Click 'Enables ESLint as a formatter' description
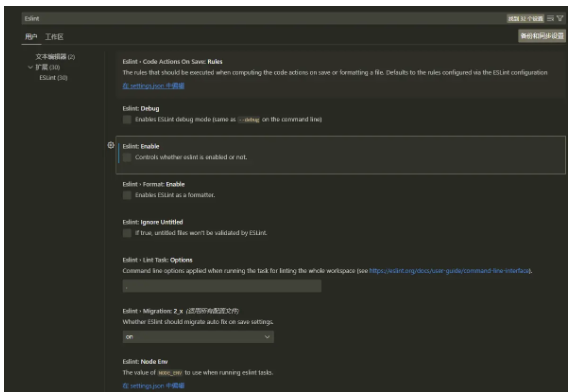This screenshot has width=577, height=392. click(175, 195)
